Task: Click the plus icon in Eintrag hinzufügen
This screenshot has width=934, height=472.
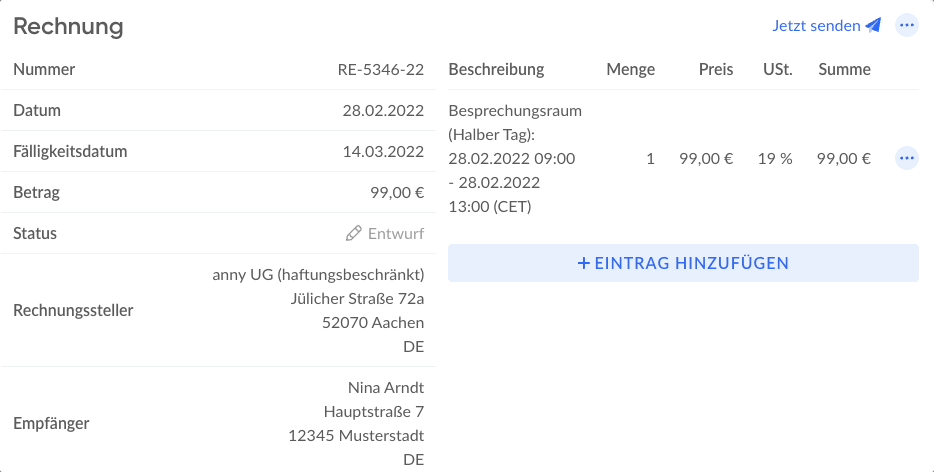Action: coord(584,263)
